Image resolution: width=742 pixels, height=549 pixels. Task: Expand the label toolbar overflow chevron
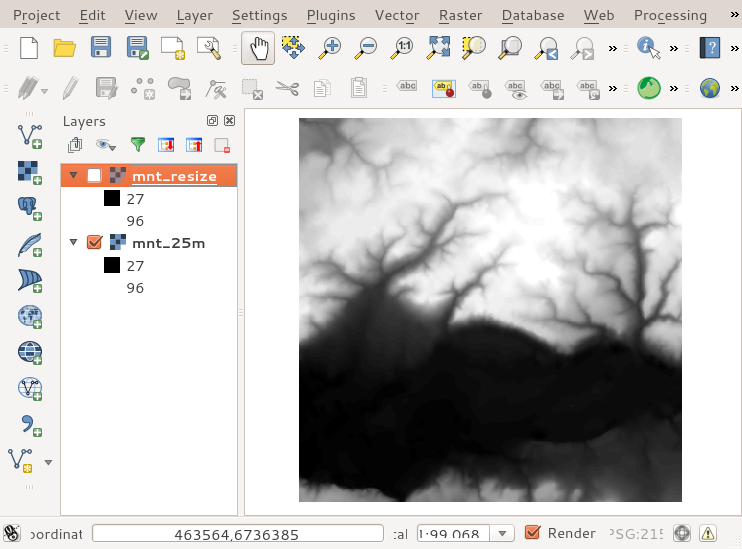(x=613, y=89)
